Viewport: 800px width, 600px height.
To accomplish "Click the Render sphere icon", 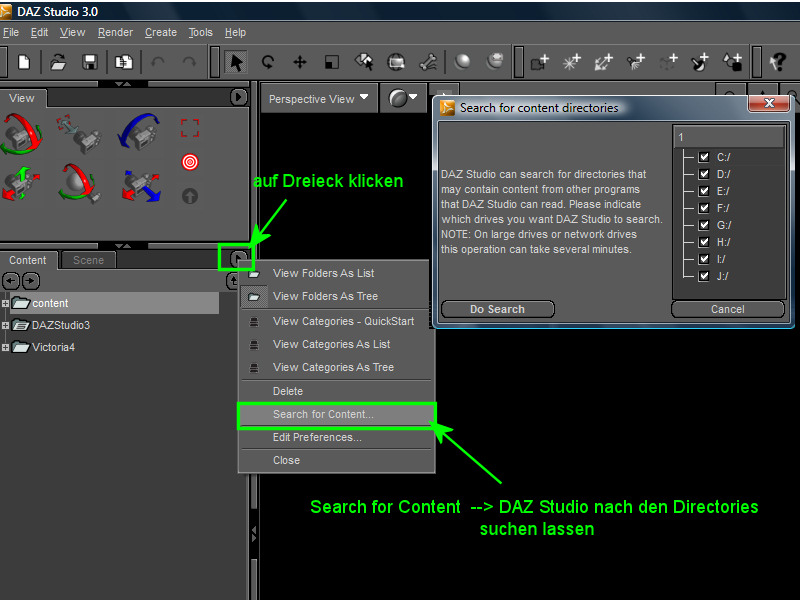I will tap(462, 62).
